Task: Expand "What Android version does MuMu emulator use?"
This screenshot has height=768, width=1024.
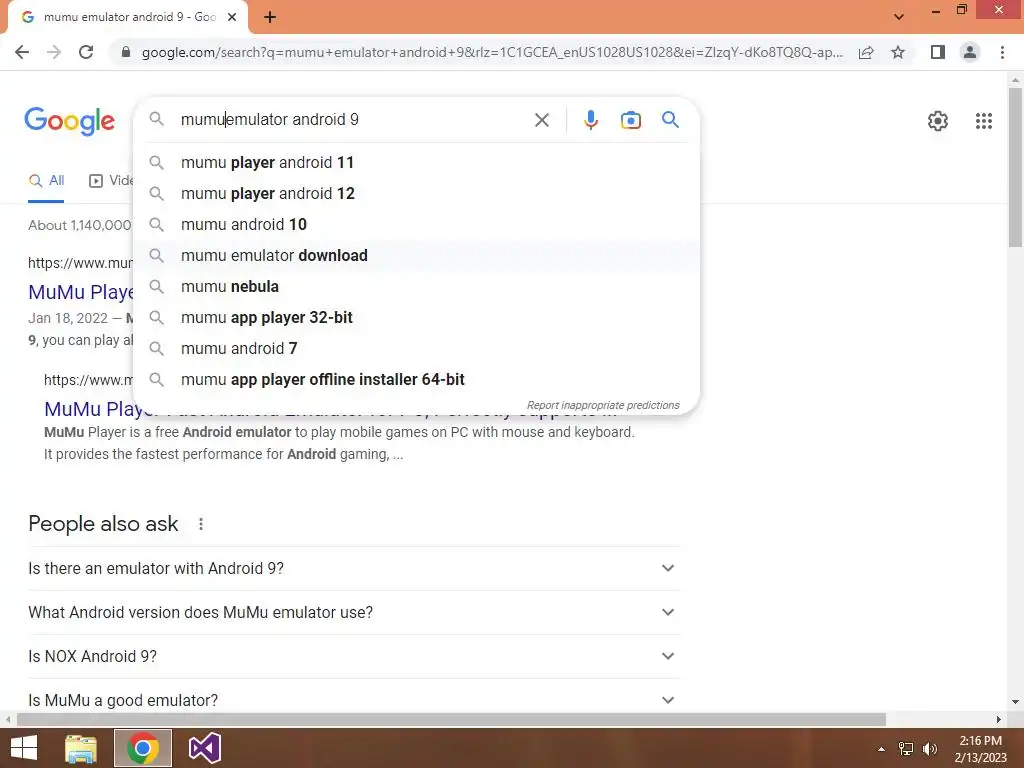Action: tap(354, 612)
